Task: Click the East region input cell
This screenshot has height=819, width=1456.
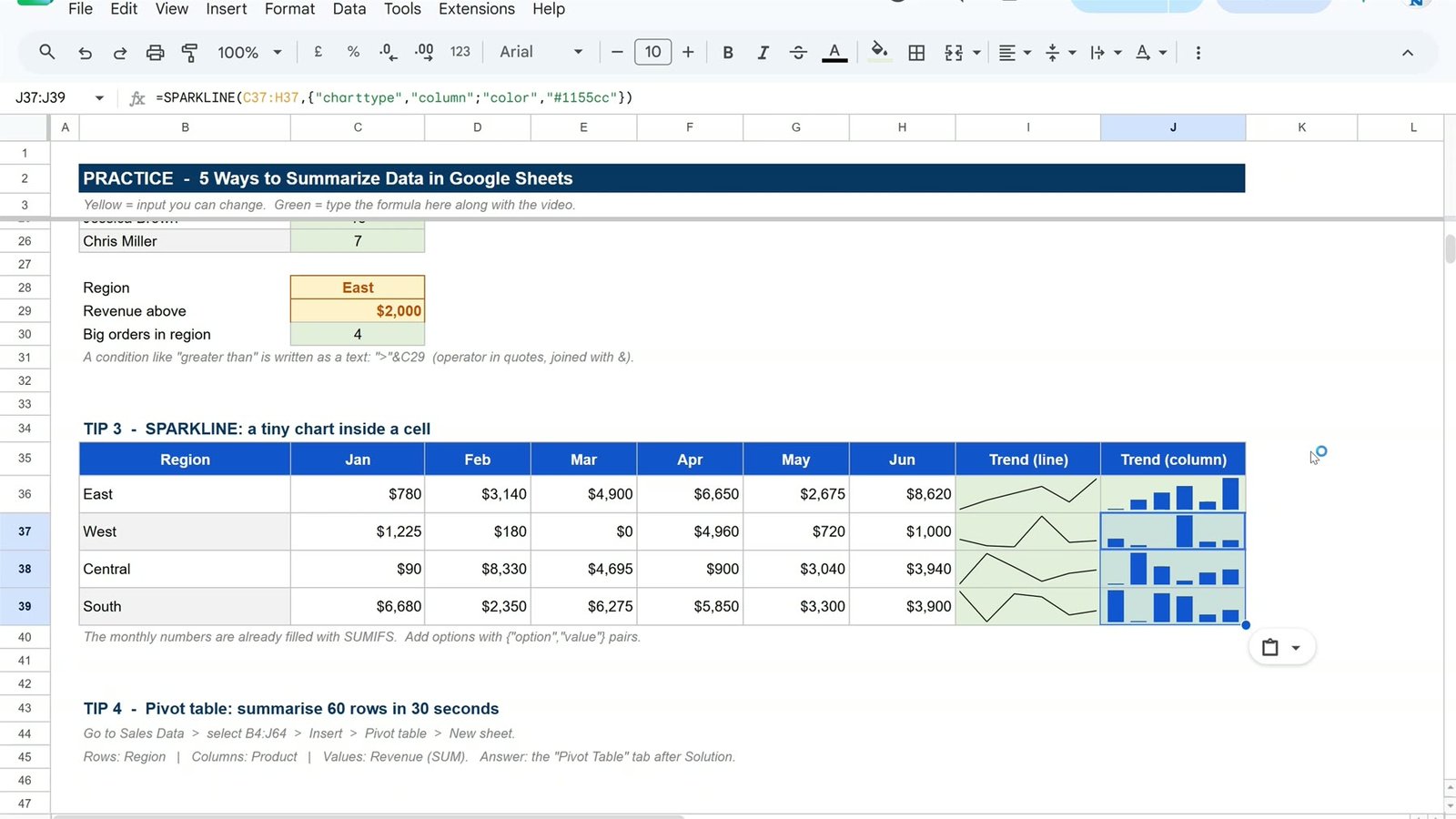Action: click(358, 288)
